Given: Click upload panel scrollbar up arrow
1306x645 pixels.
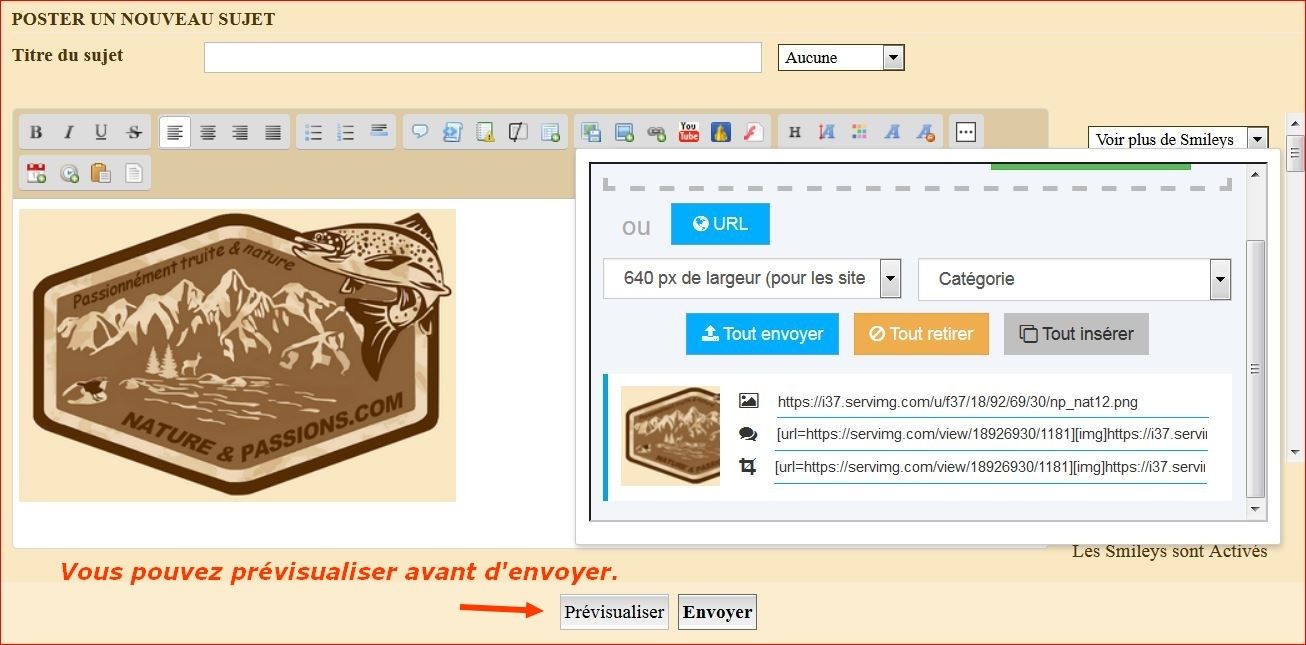Looking at the screenshot, I should coord(1257,174).
